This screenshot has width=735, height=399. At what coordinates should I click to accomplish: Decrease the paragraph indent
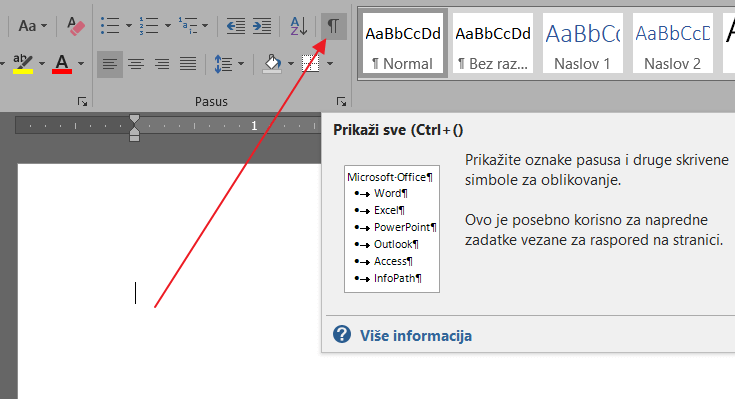coord(236,26)
